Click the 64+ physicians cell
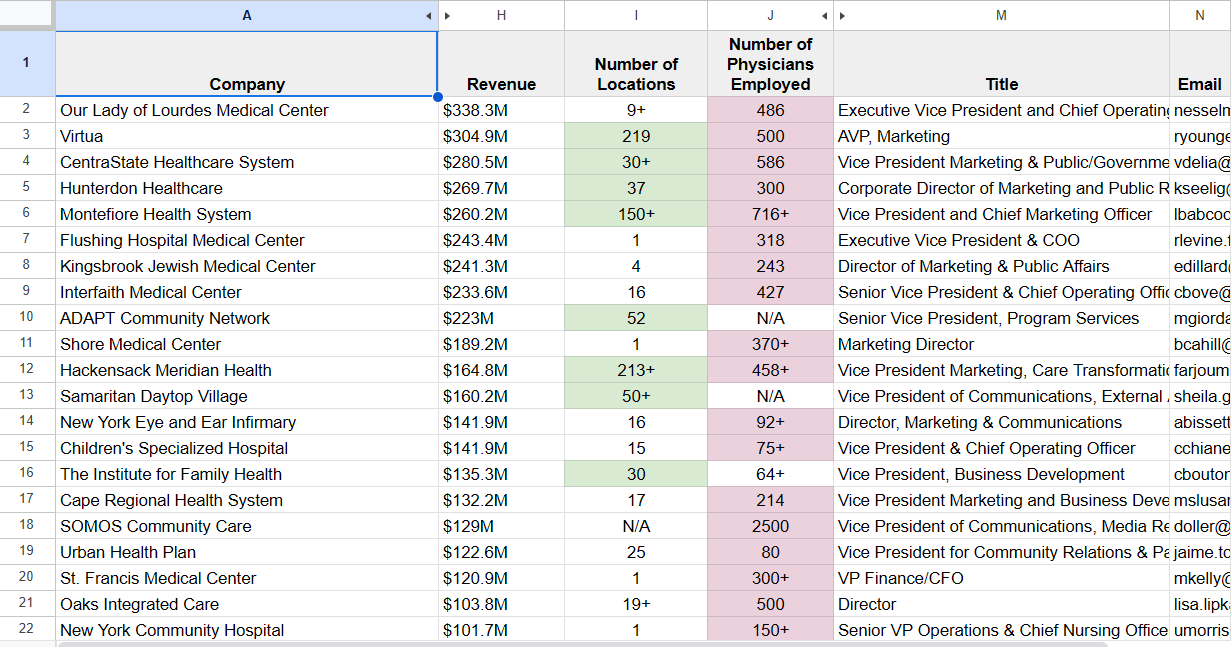The image size is (1231, 647). click(x=770, y=474)
